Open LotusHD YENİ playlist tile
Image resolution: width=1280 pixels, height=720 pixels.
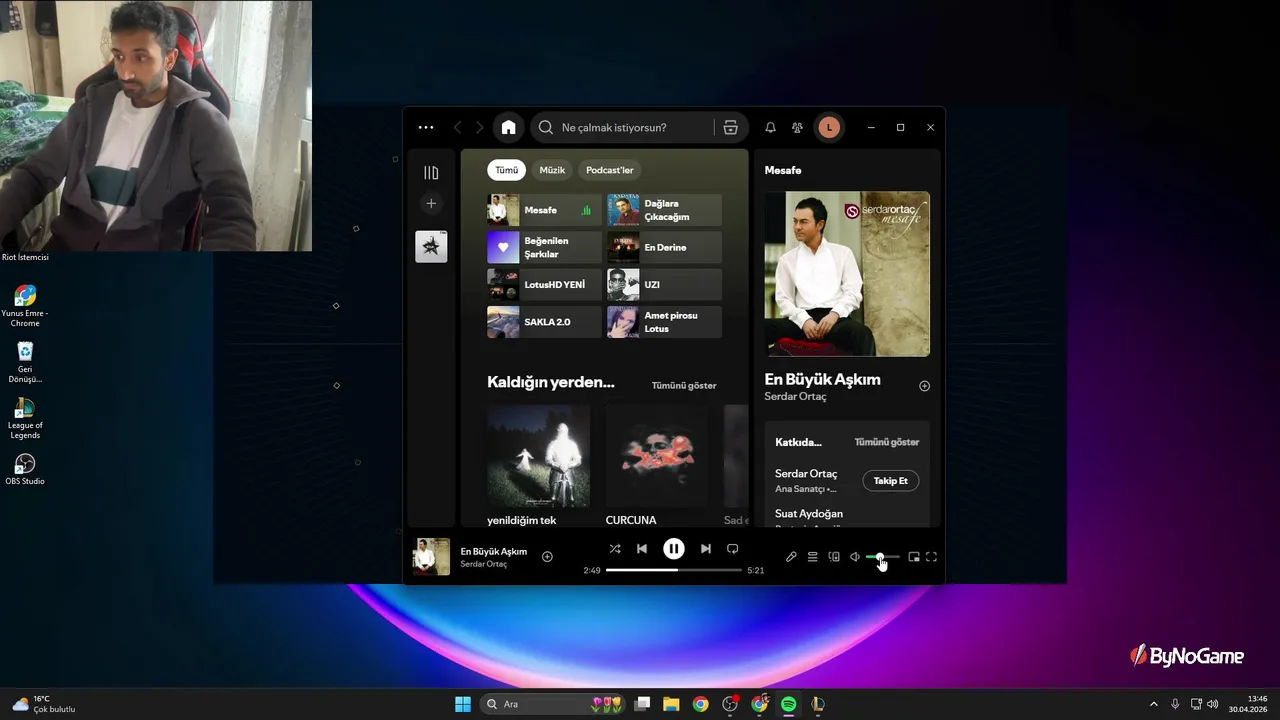[x=544, y=284]
